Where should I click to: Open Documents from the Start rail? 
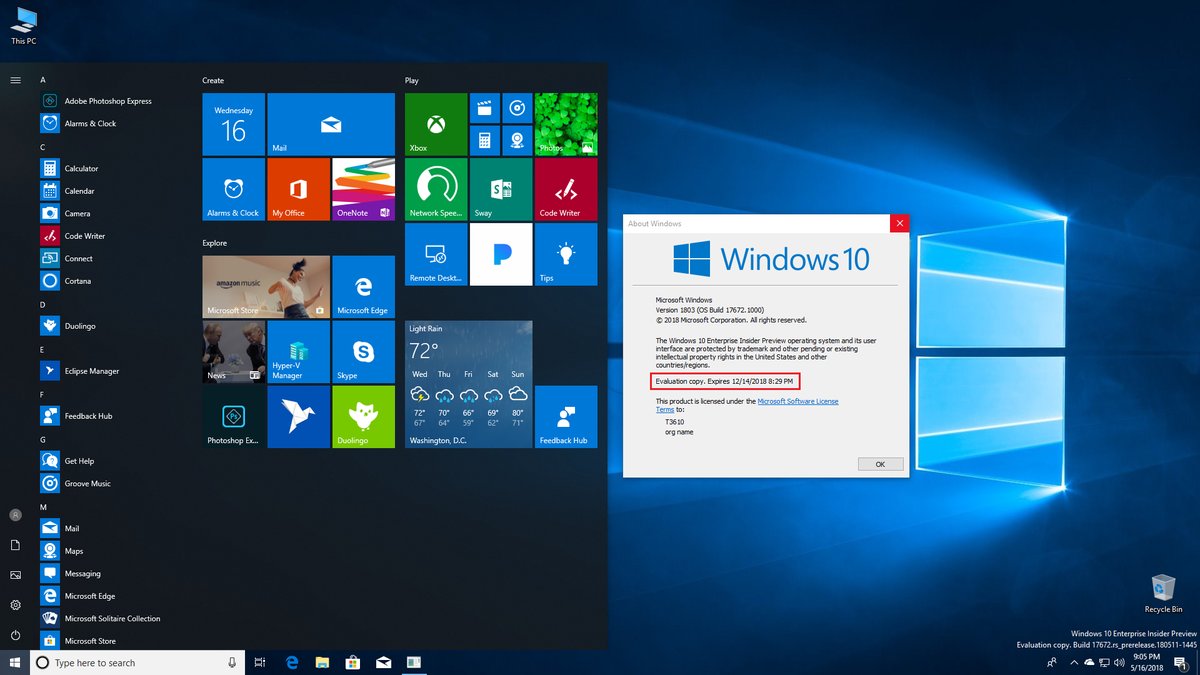(x=15, y=545)
